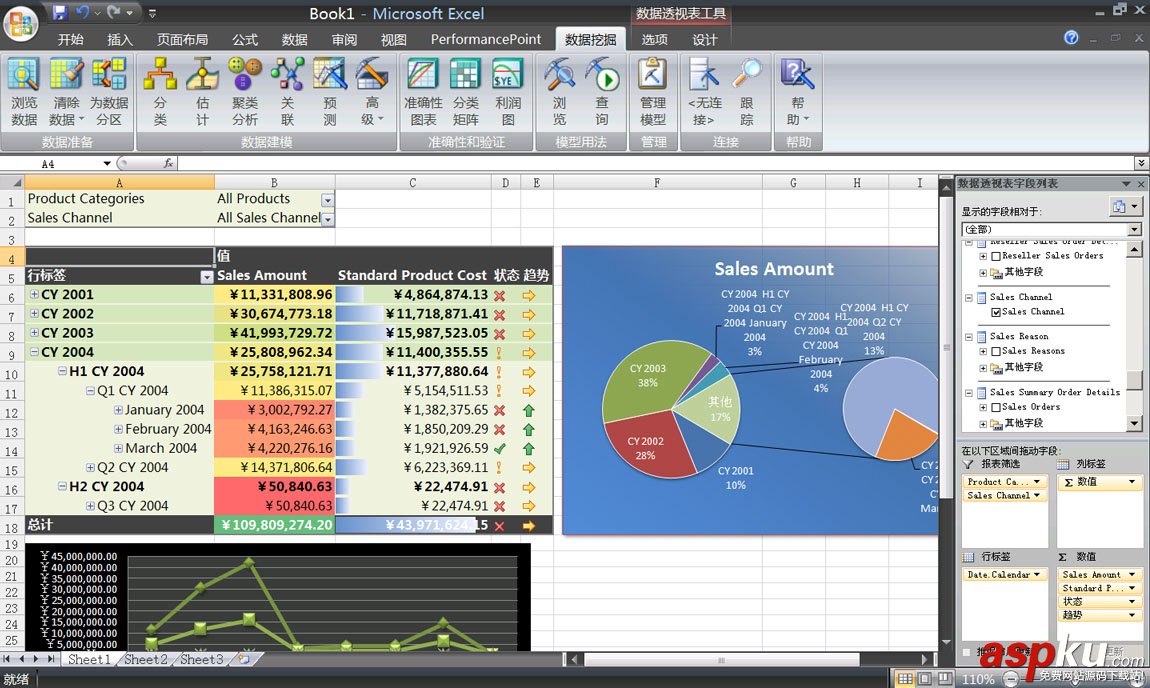Switch to the 设计 ribbon tab

(704, 40)
